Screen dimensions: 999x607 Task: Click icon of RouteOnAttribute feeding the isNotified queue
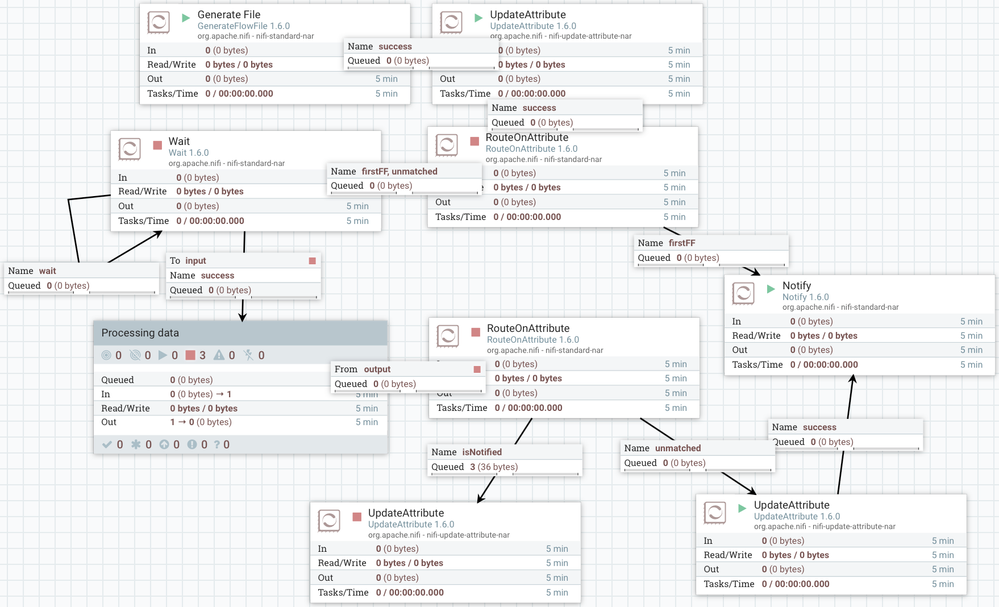(448, 336)
